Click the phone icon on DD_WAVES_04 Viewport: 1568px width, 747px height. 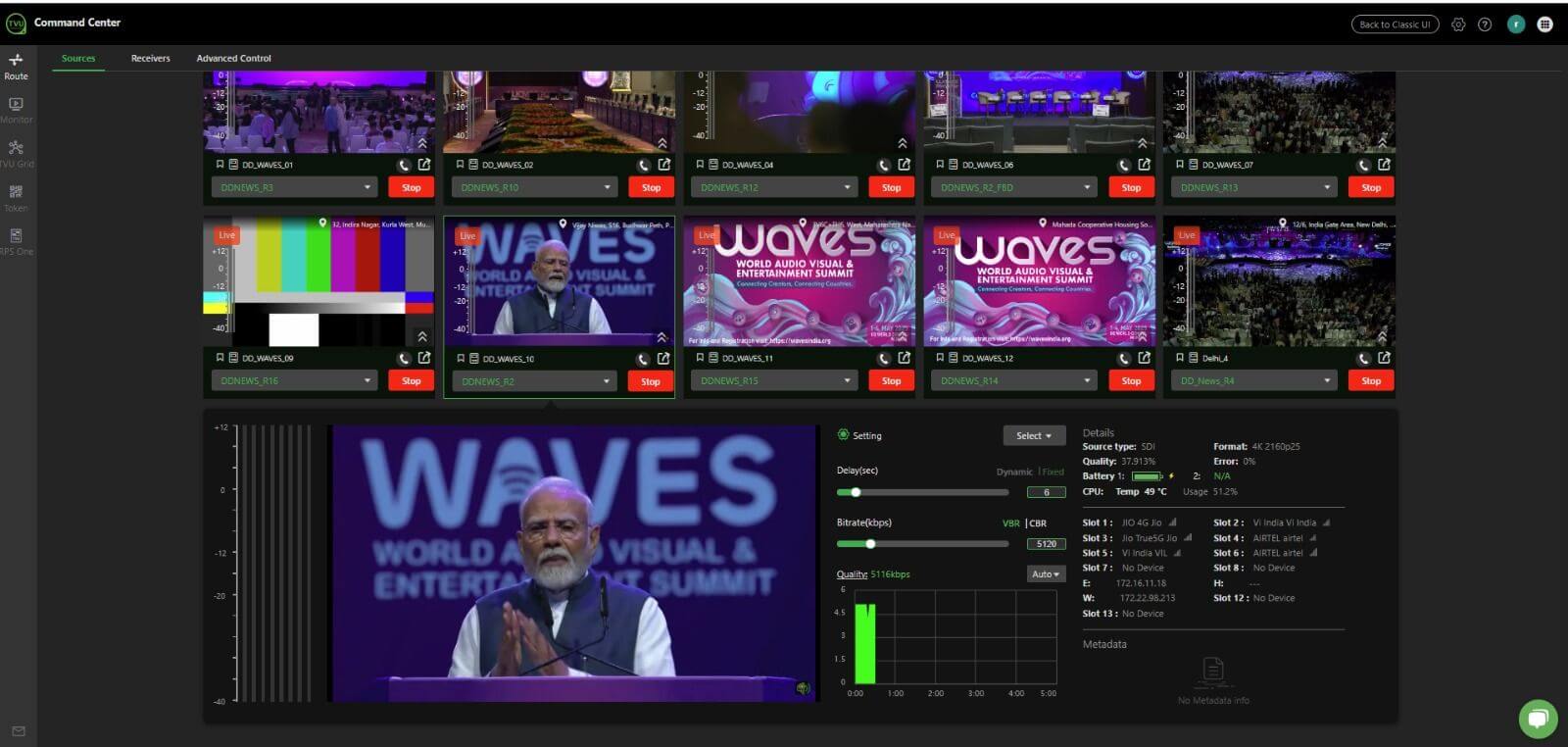coord(884,165)
